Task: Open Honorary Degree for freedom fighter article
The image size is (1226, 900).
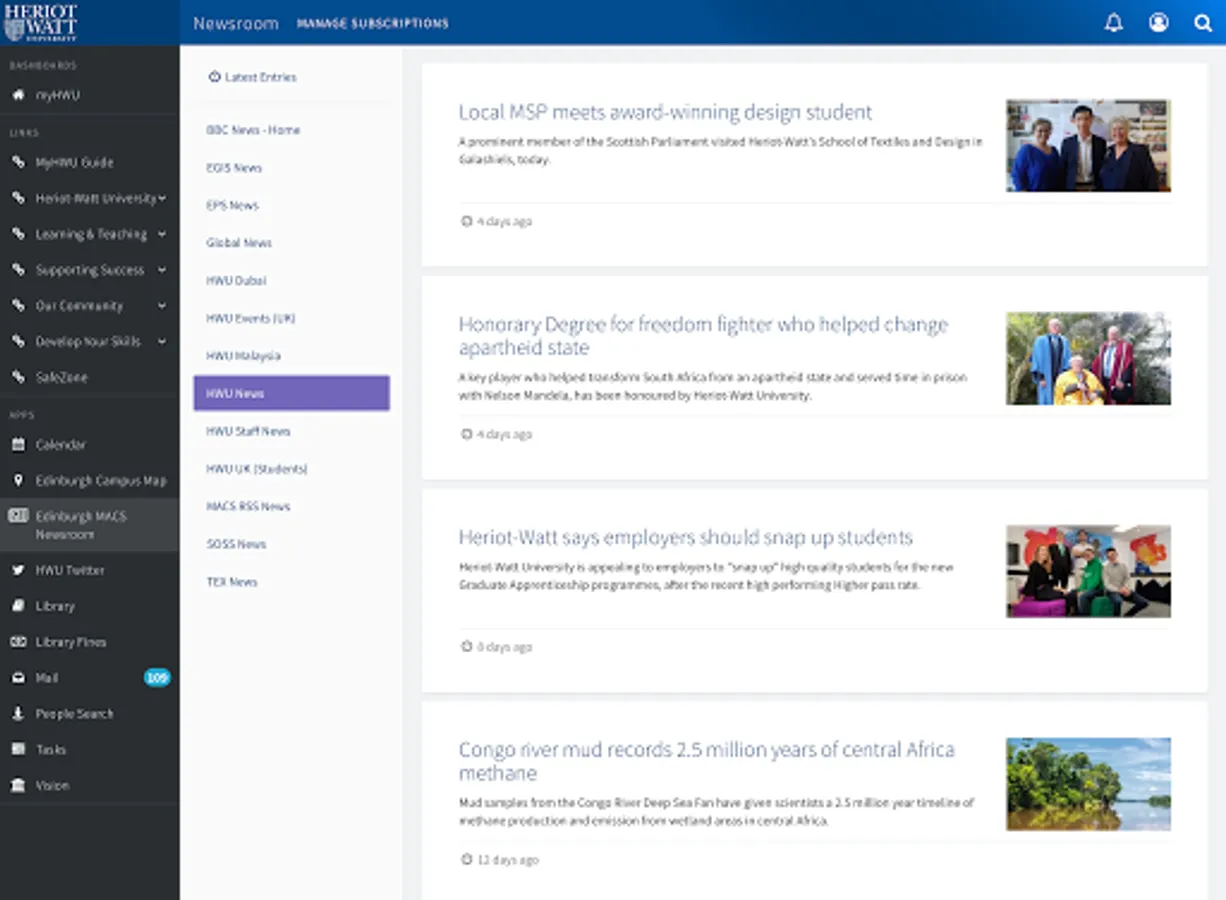Action: tap(703, 336)
